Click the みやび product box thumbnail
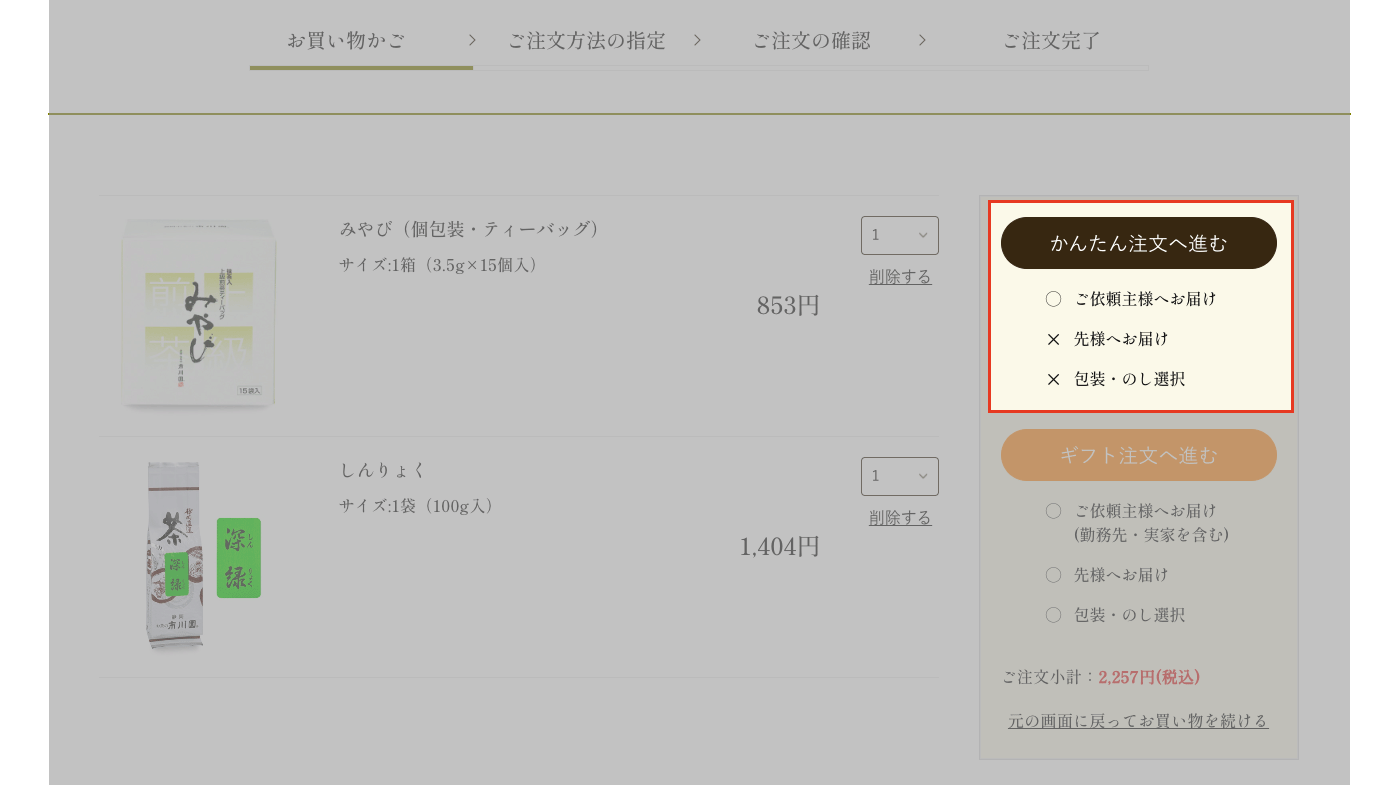 pos(198,313)
